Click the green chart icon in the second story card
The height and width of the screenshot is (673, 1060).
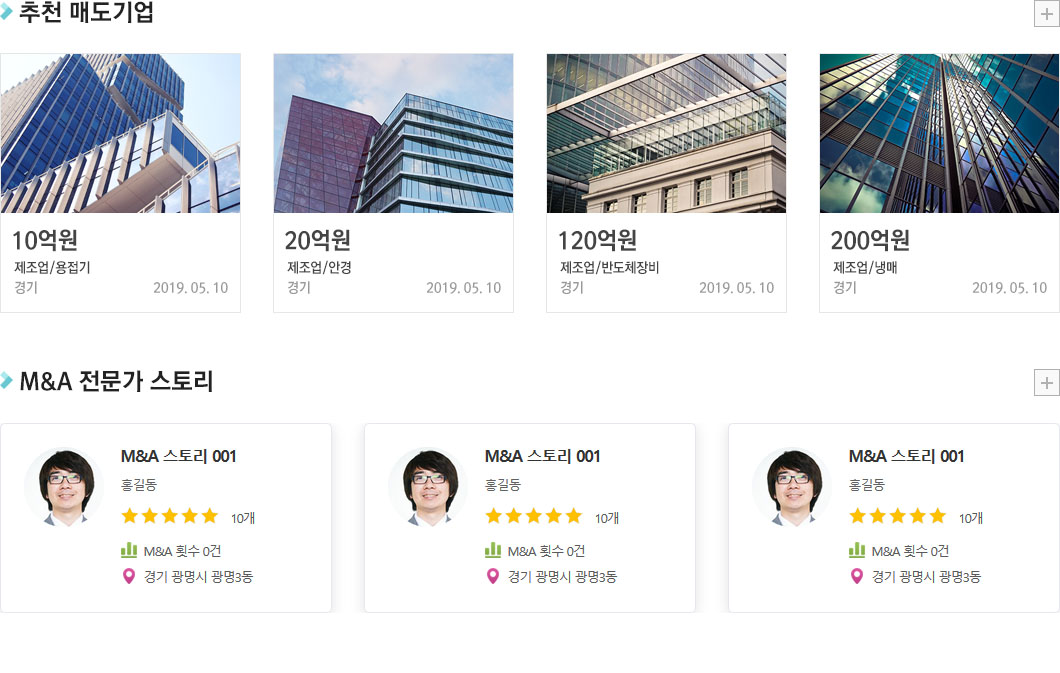tap(493, 550)
